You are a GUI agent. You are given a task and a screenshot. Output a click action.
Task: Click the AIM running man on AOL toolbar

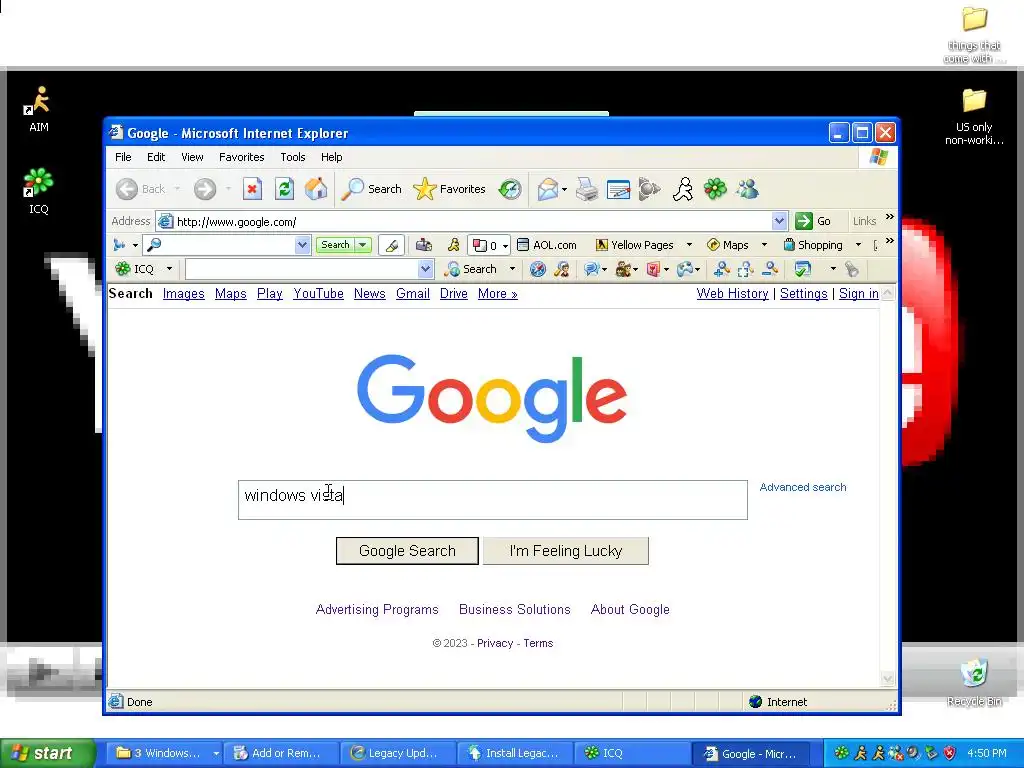pyautogui.click(x=453, y=245)
